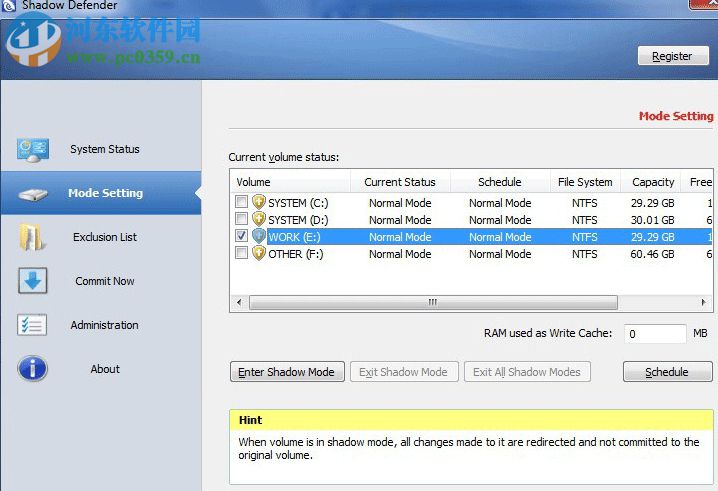The image size is (718, 491).
Task: Click the Commit Now download arrow icon
Action: point(33,281)
